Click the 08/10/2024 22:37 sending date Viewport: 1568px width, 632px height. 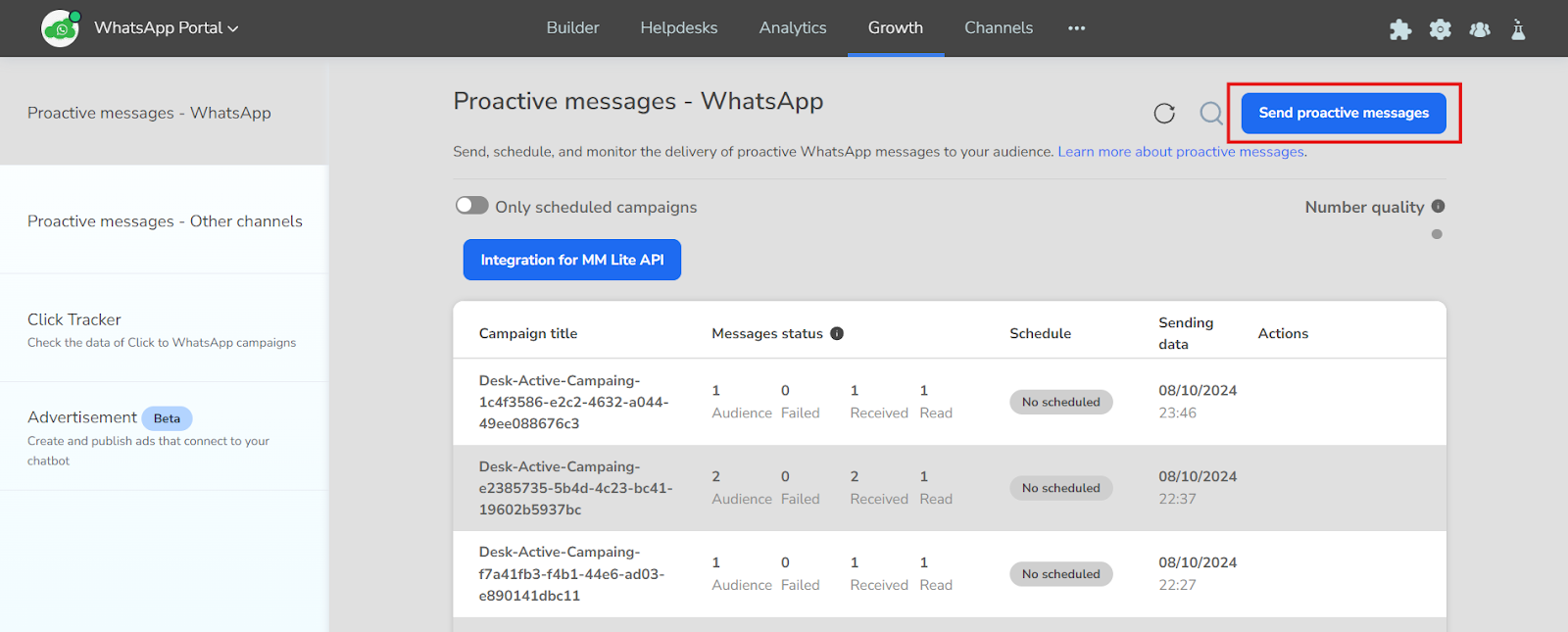coord(1198,488)
